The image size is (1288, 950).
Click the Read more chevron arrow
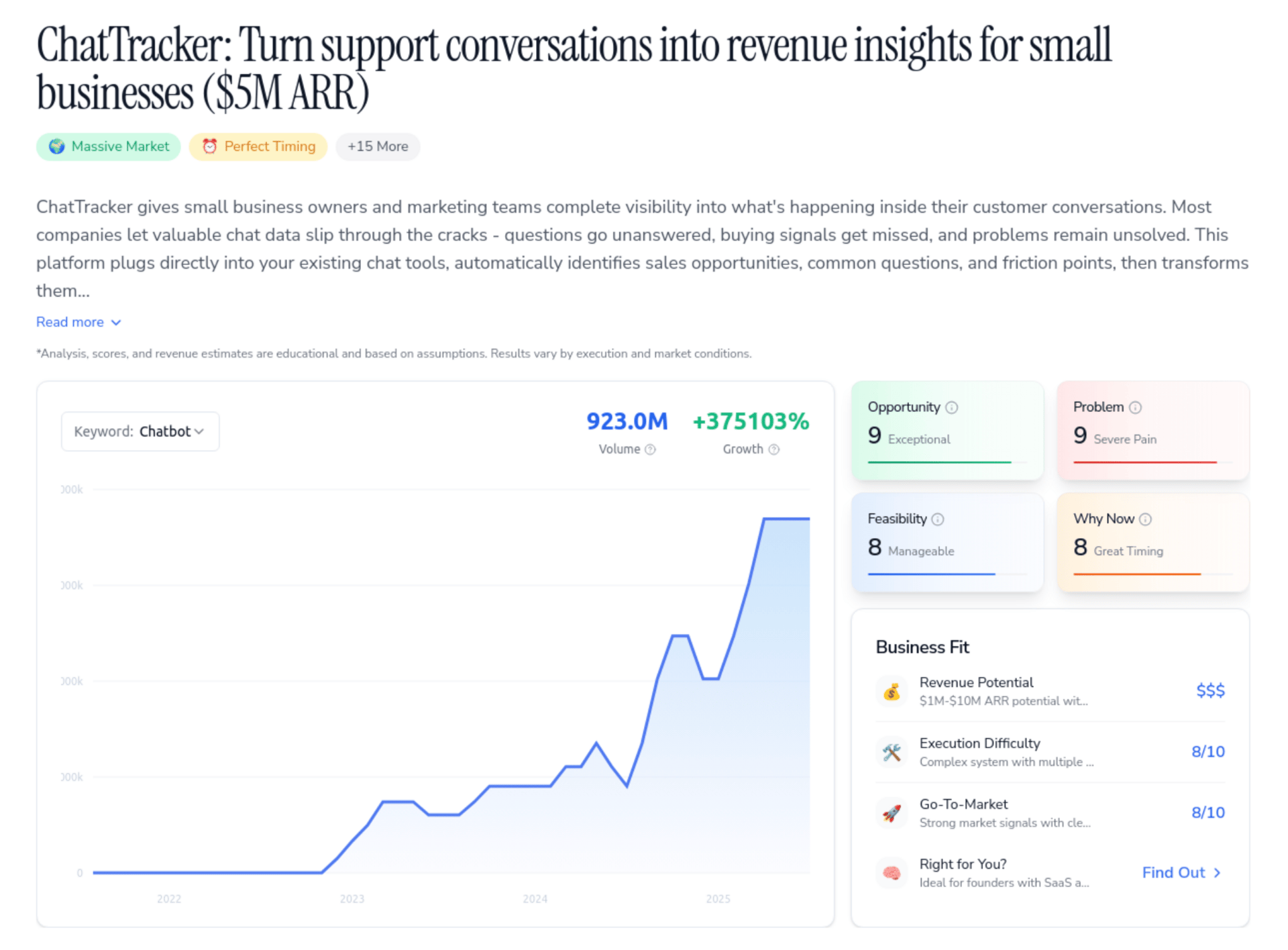[116, 323]
